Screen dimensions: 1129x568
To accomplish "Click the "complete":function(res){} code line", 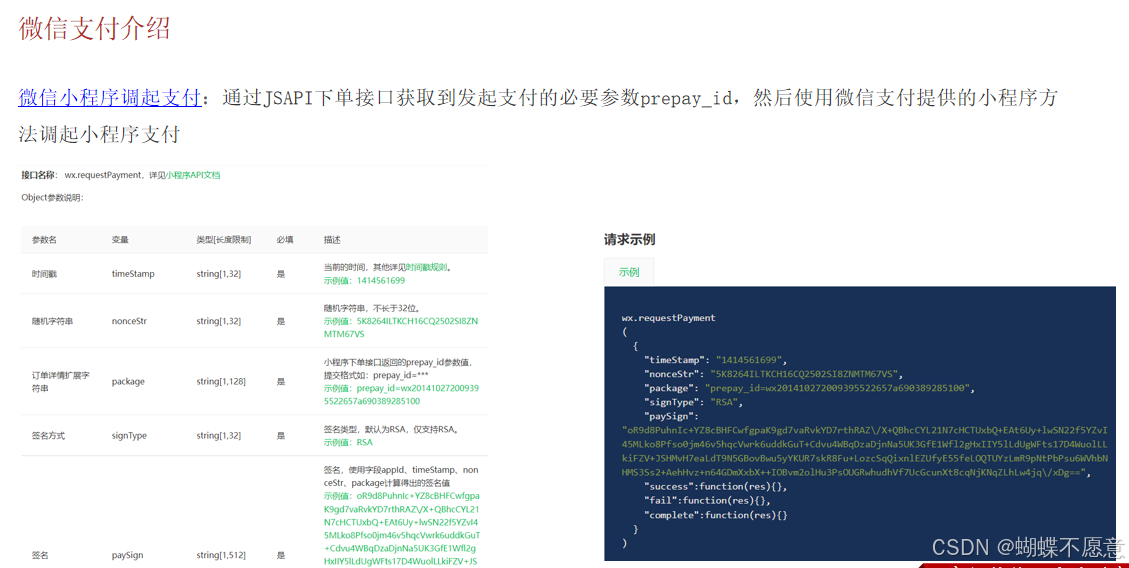I will click(x=716, y=515).
